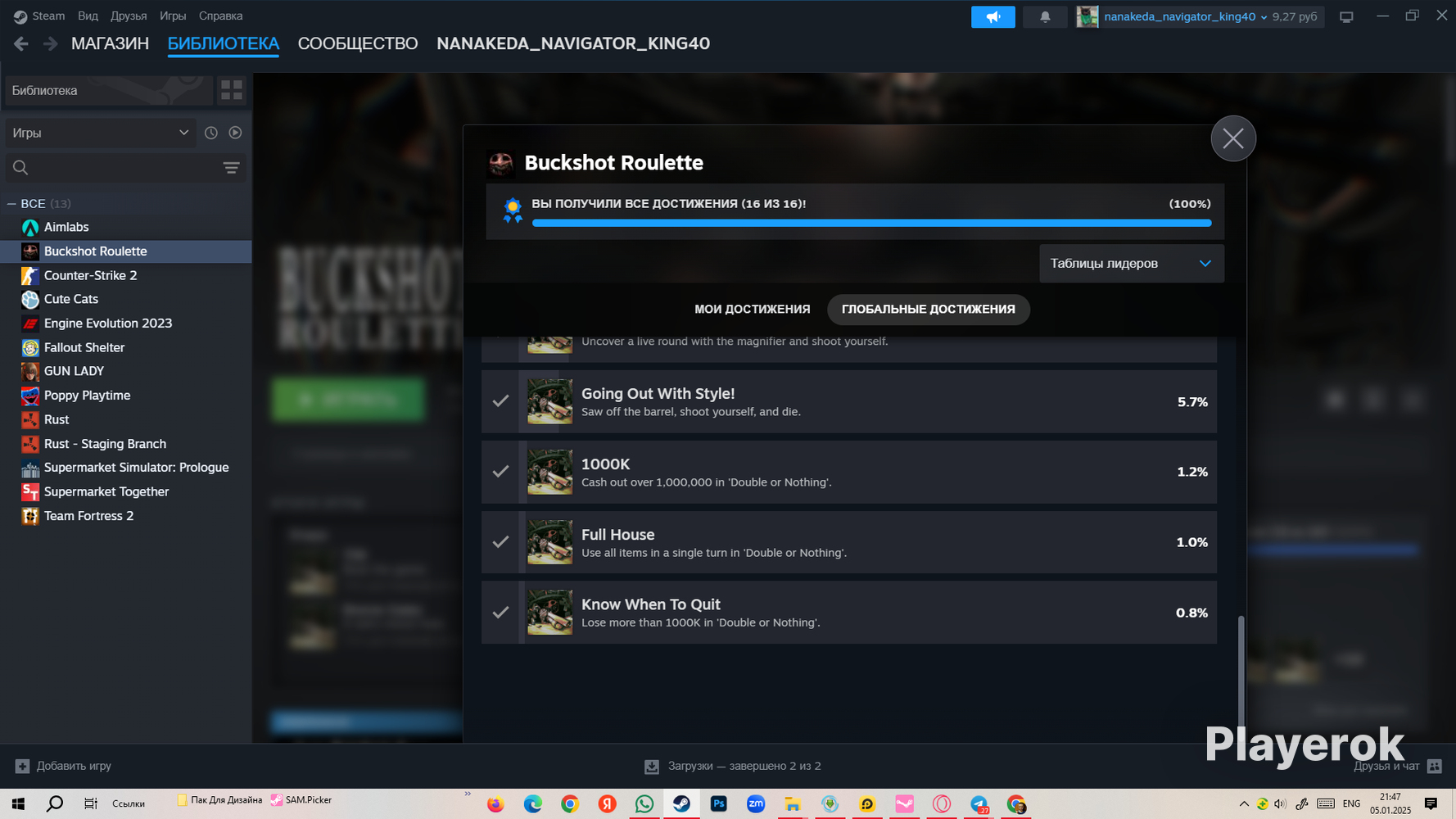Go to the СООБЩЕСТВО tab
The height and width of the screenshot is (819, 1456).
(x=358, y=43)
